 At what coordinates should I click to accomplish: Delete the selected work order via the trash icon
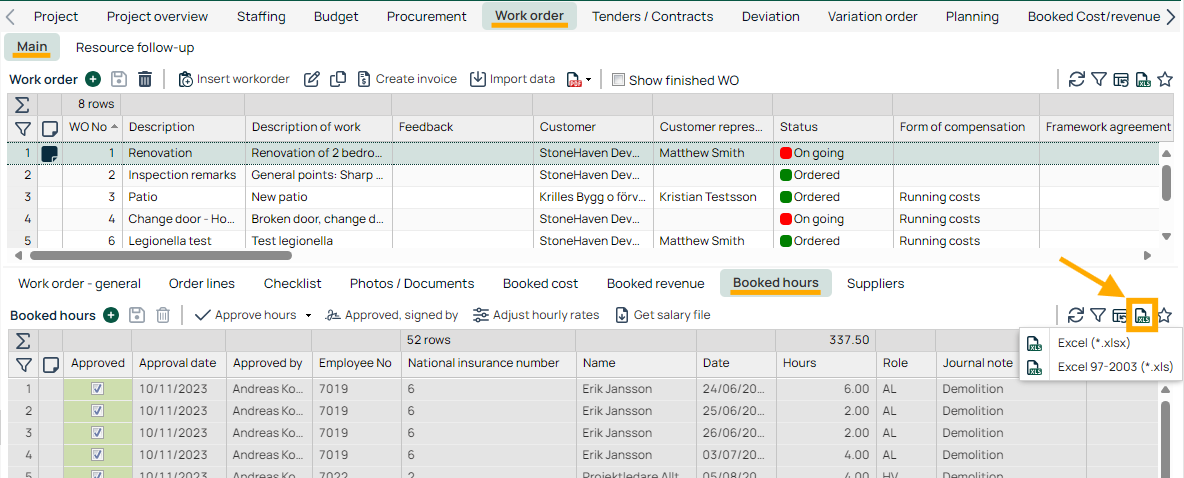coord(145,79)
